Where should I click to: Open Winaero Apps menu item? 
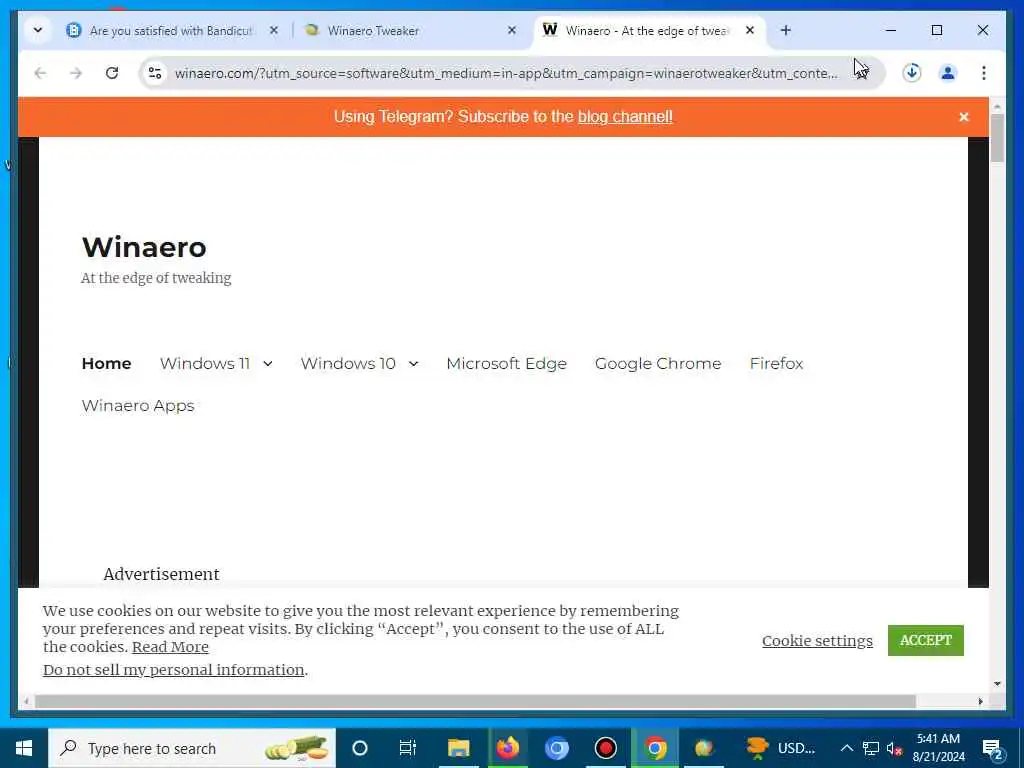tap(138, 406)
